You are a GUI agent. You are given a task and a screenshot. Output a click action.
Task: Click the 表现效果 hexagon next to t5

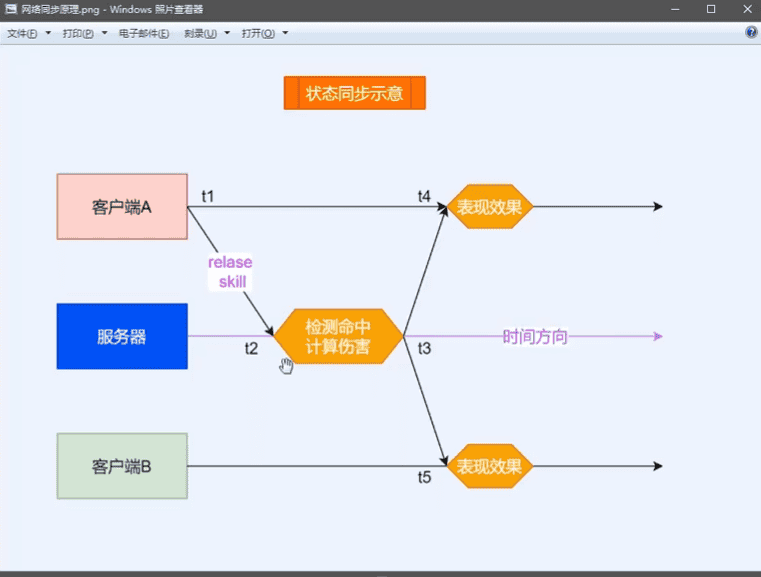489,466
